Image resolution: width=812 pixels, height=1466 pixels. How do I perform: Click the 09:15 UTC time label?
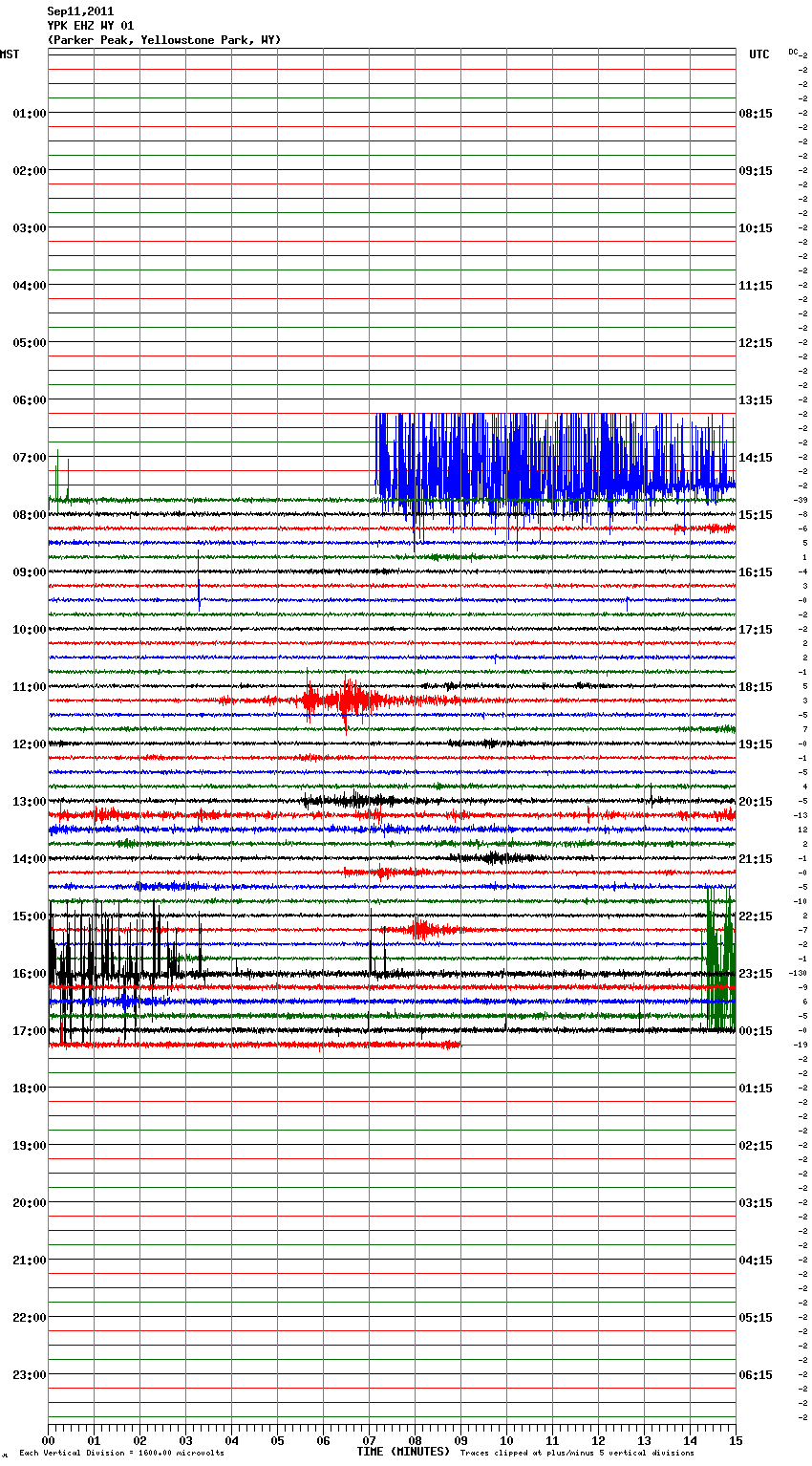coord(756,171)
